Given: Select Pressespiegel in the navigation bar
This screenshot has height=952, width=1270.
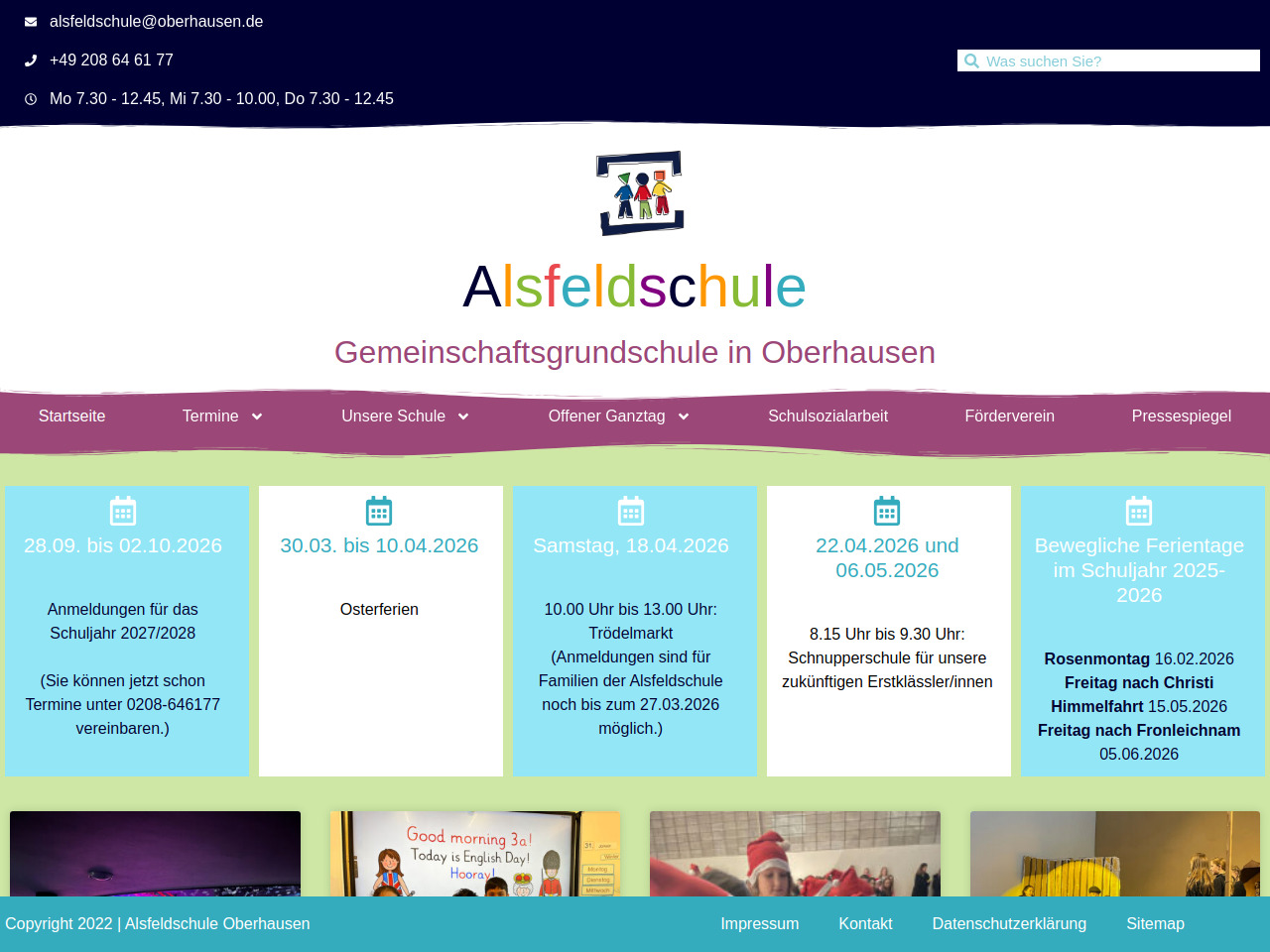Looking at the screenshot, I should tap(1181, 416).
